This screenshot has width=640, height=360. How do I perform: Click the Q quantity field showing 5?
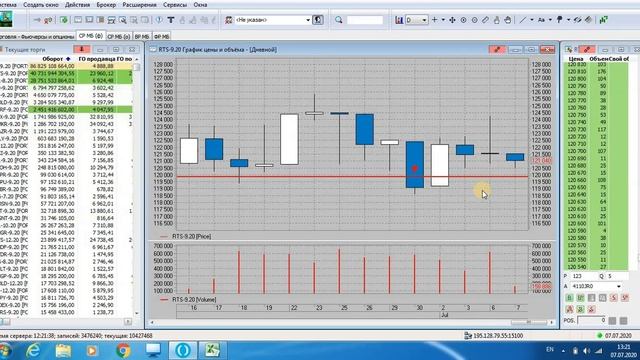tap(617, 276)
